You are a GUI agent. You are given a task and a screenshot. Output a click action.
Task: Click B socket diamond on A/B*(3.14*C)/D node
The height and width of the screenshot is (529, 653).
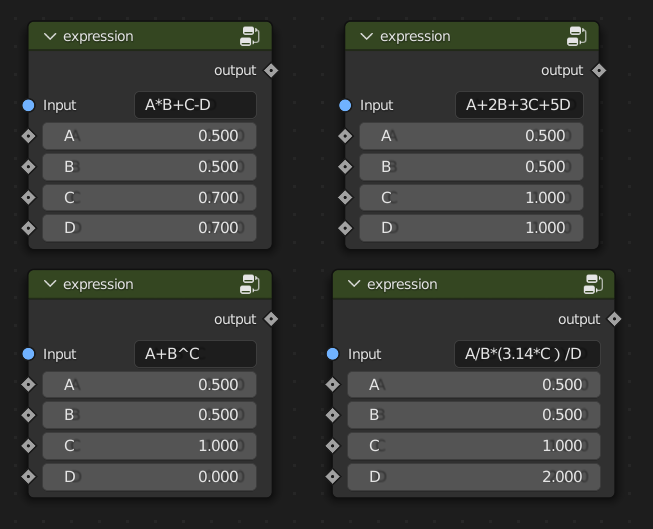coord(333,415)
